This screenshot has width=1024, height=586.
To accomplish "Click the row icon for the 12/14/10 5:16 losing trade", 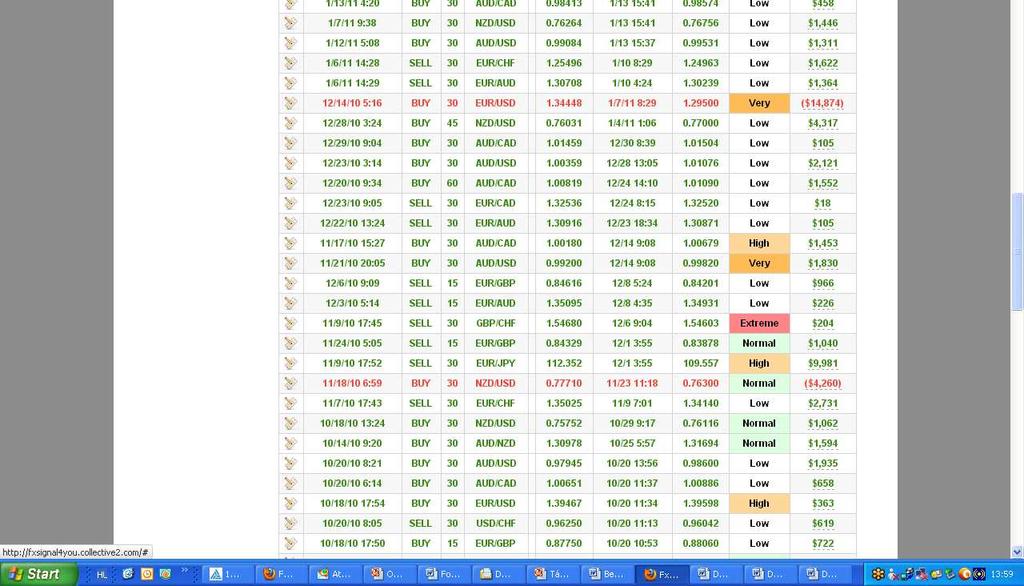I will pos(291,103).
